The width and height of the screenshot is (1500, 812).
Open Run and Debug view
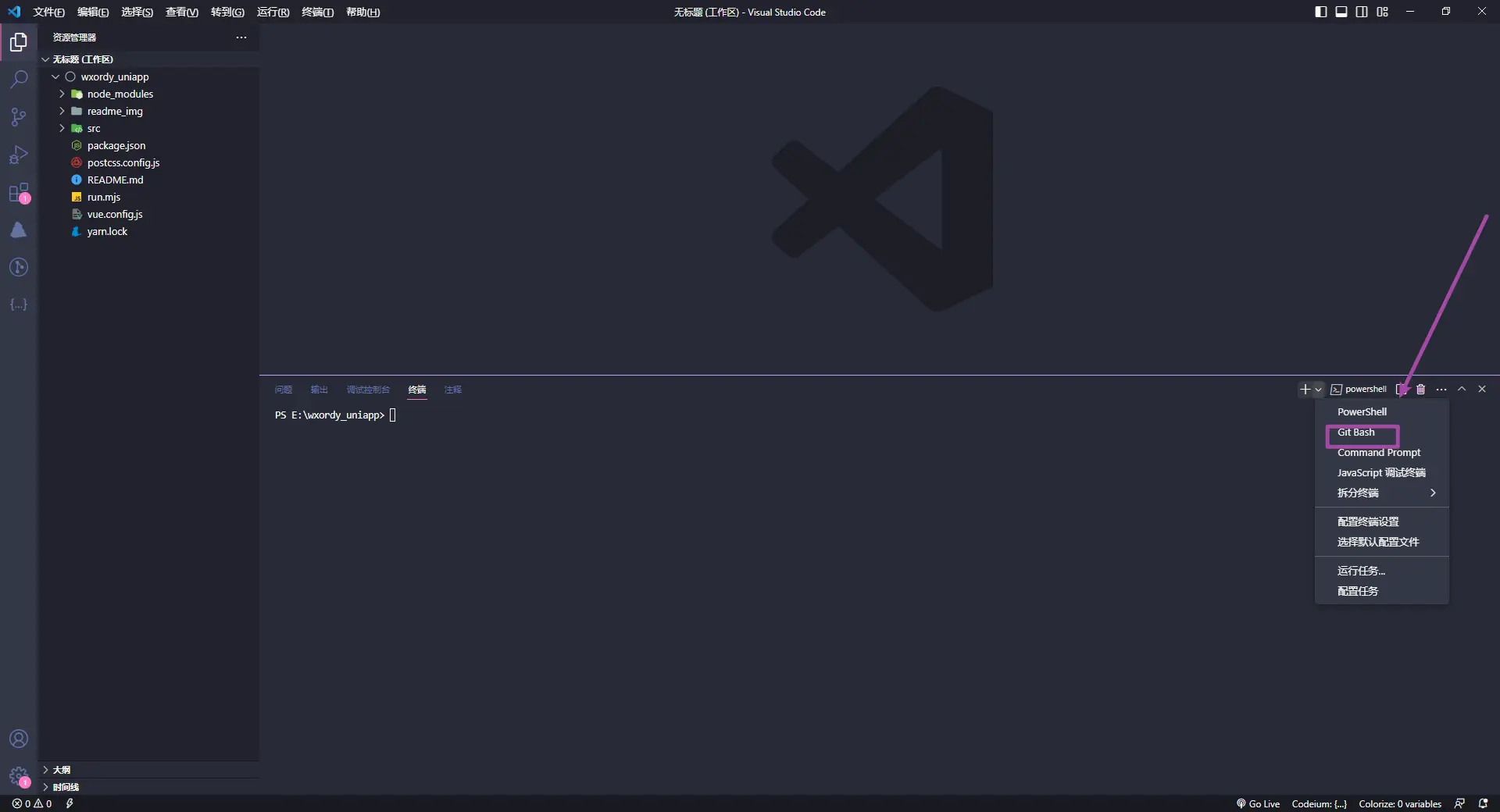(19, 155)
